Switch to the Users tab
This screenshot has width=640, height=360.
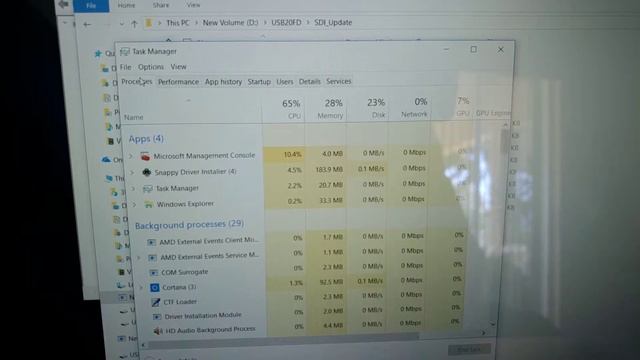pyautogui.click(x=284, y=82)
